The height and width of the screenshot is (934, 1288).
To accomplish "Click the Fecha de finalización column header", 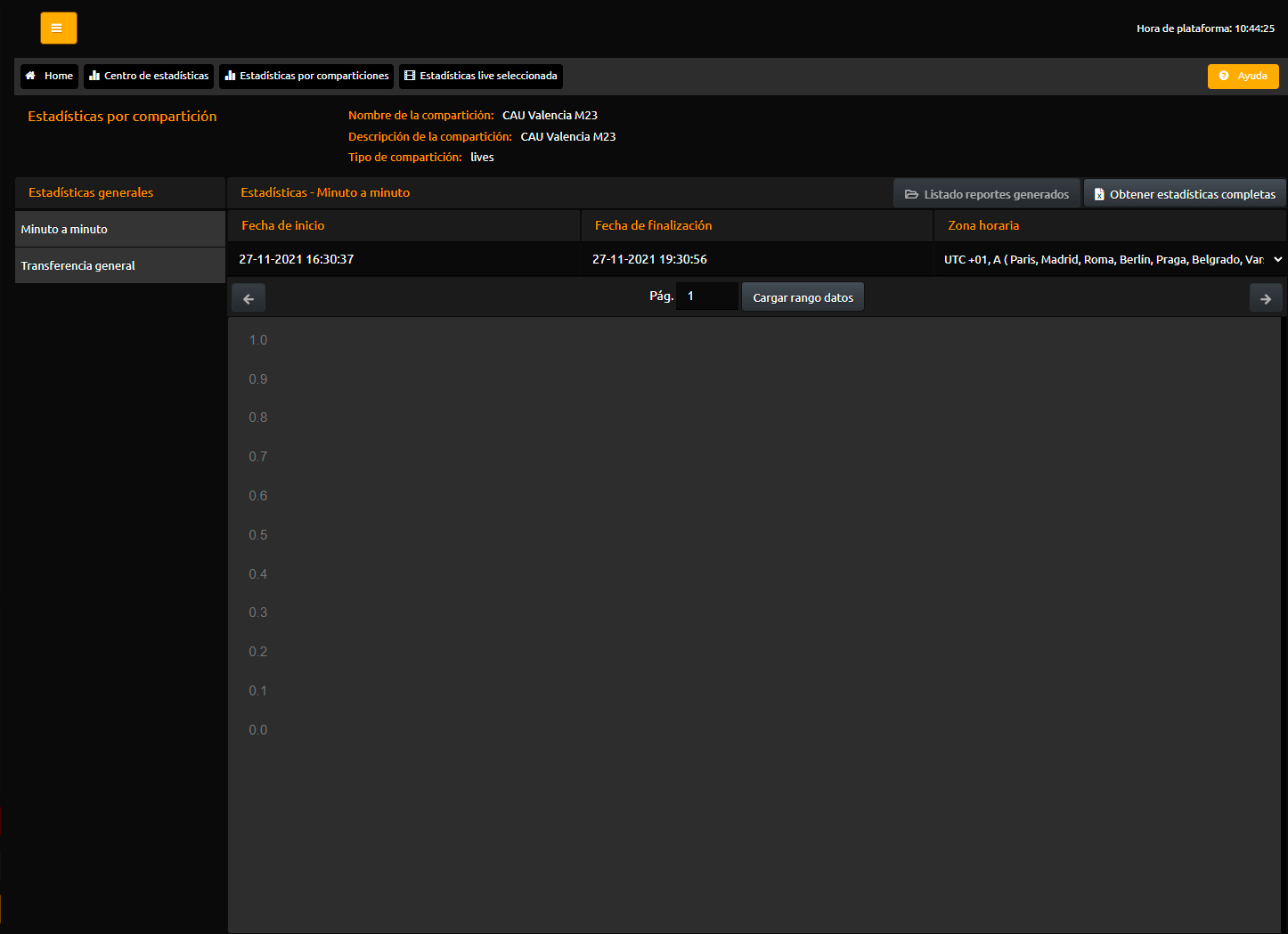I will point(757,225).
